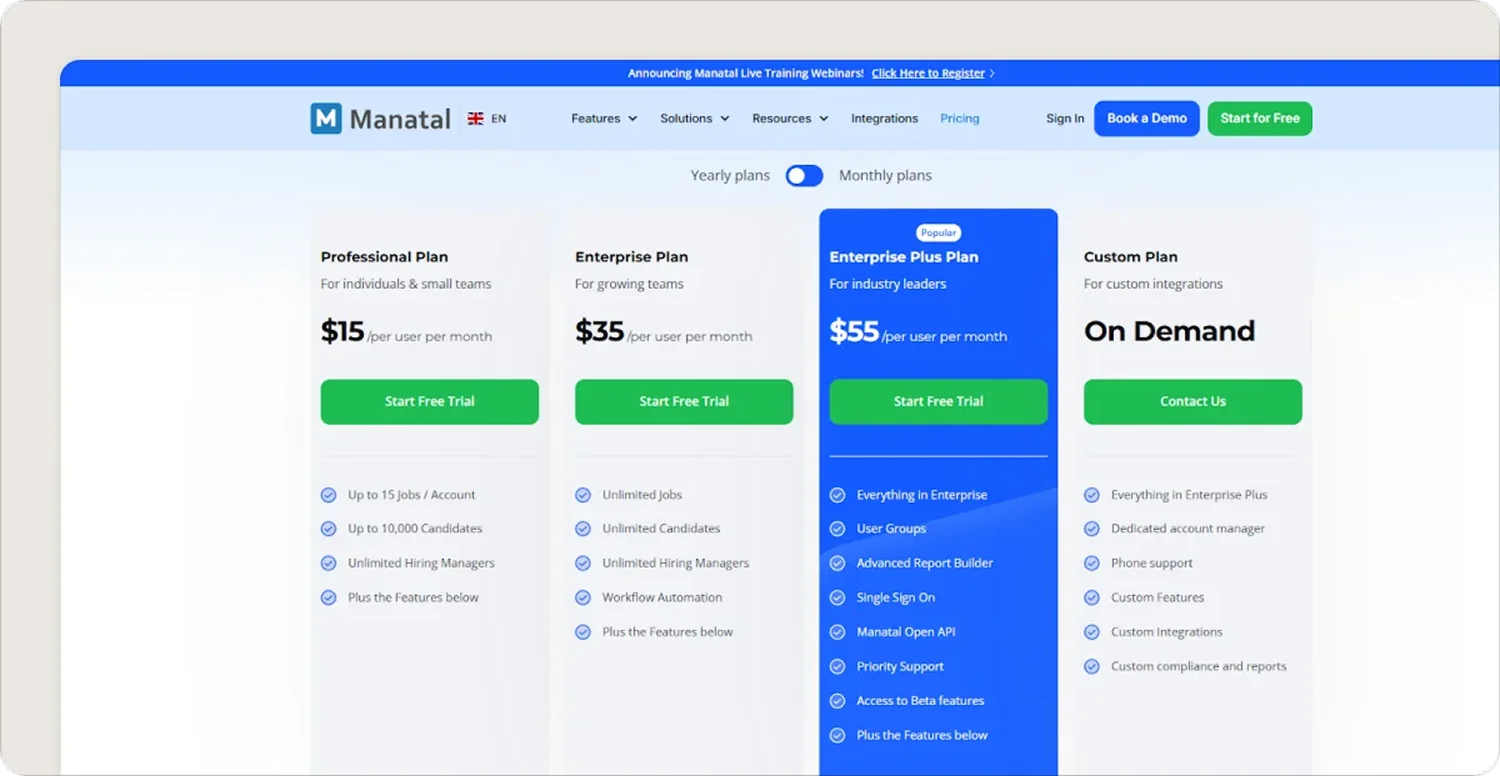
Task: Select the Monthly plans label
Action: [885, 176]
